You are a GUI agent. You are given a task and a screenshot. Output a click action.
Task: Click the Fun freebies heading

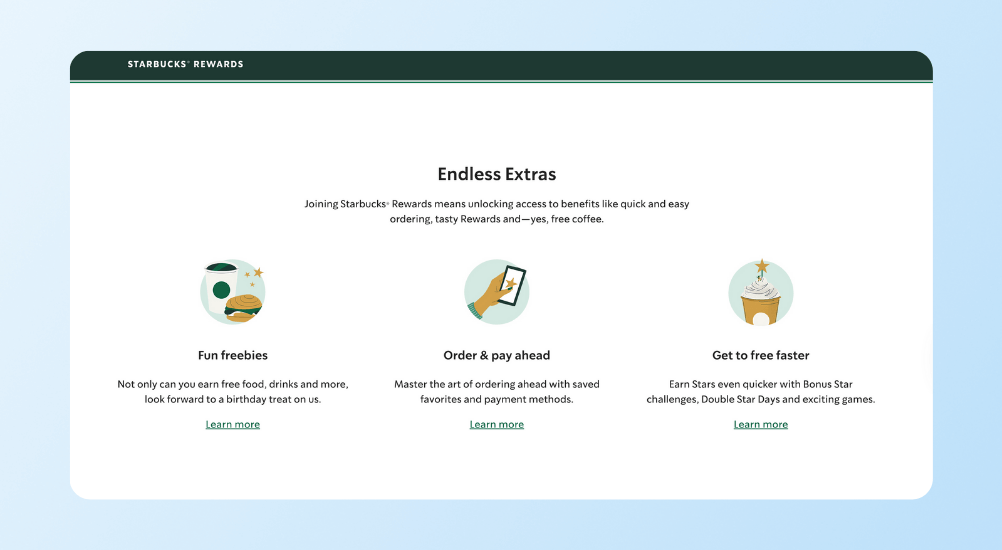click(x=233, y=355)
